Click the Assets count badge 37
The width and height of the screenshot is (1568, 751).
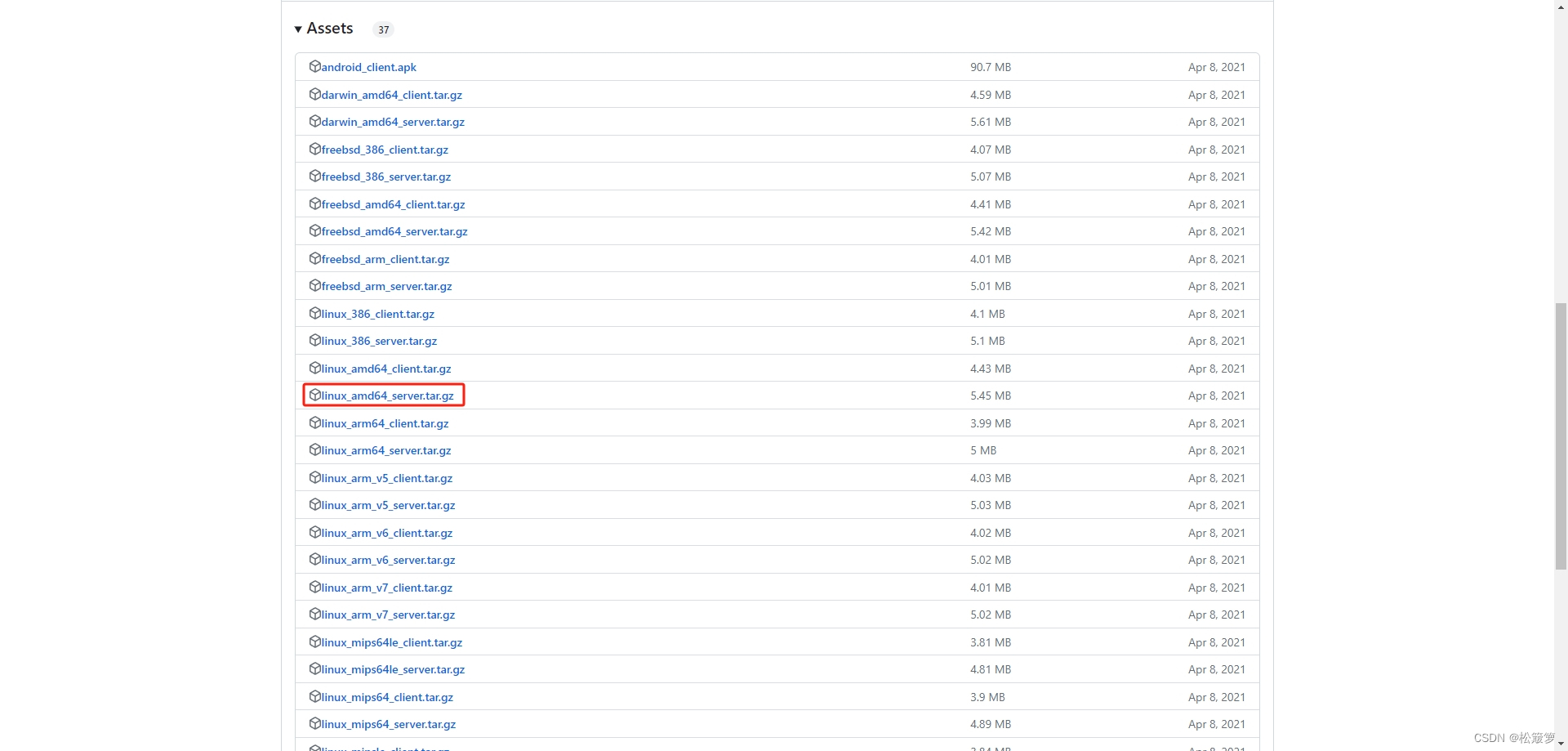[x=383, y=29]
